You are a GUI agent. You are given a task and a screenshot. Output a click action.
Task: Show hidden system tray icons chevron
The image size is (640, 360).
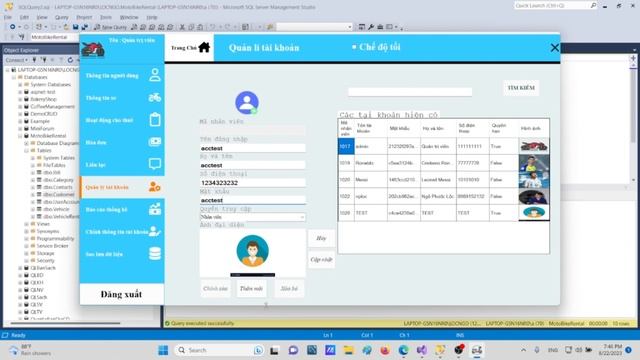click(523, 350)
